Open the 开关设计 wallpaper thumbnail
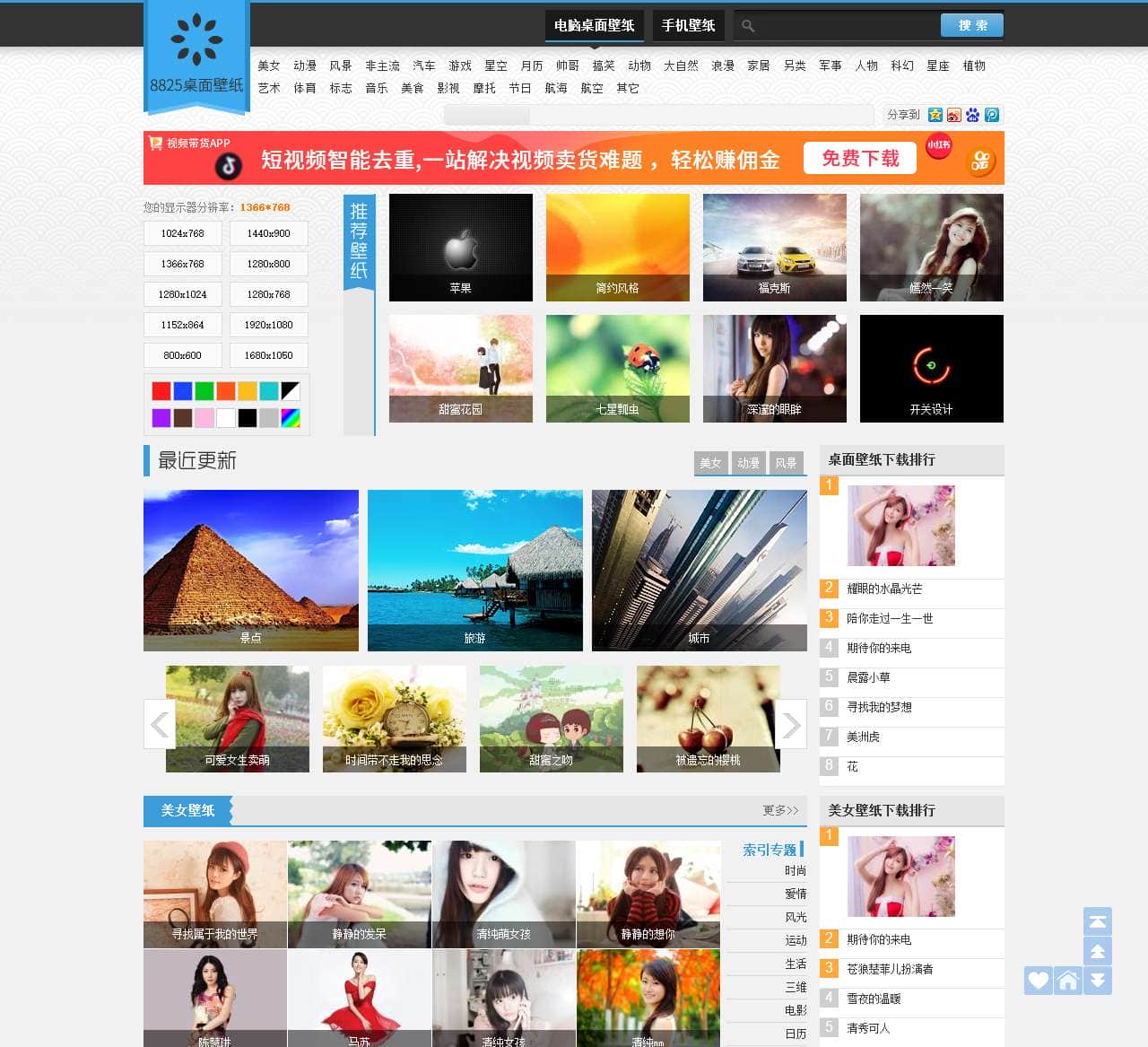The height and width of the screenshot is (1047, 1148). [x=932, y=369]
